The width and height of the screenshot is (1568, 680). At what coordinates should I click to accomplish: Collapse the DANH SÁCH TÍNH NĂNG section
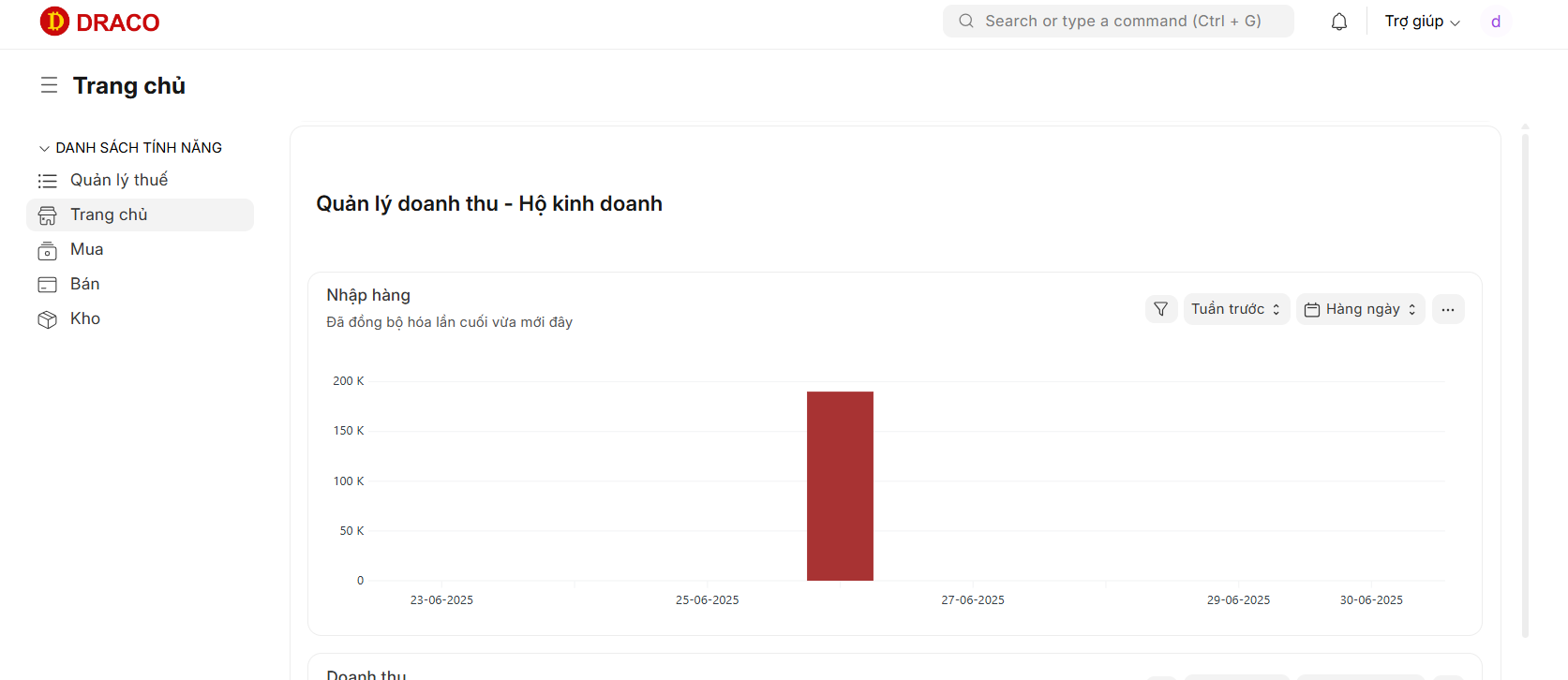coord(130,148)
